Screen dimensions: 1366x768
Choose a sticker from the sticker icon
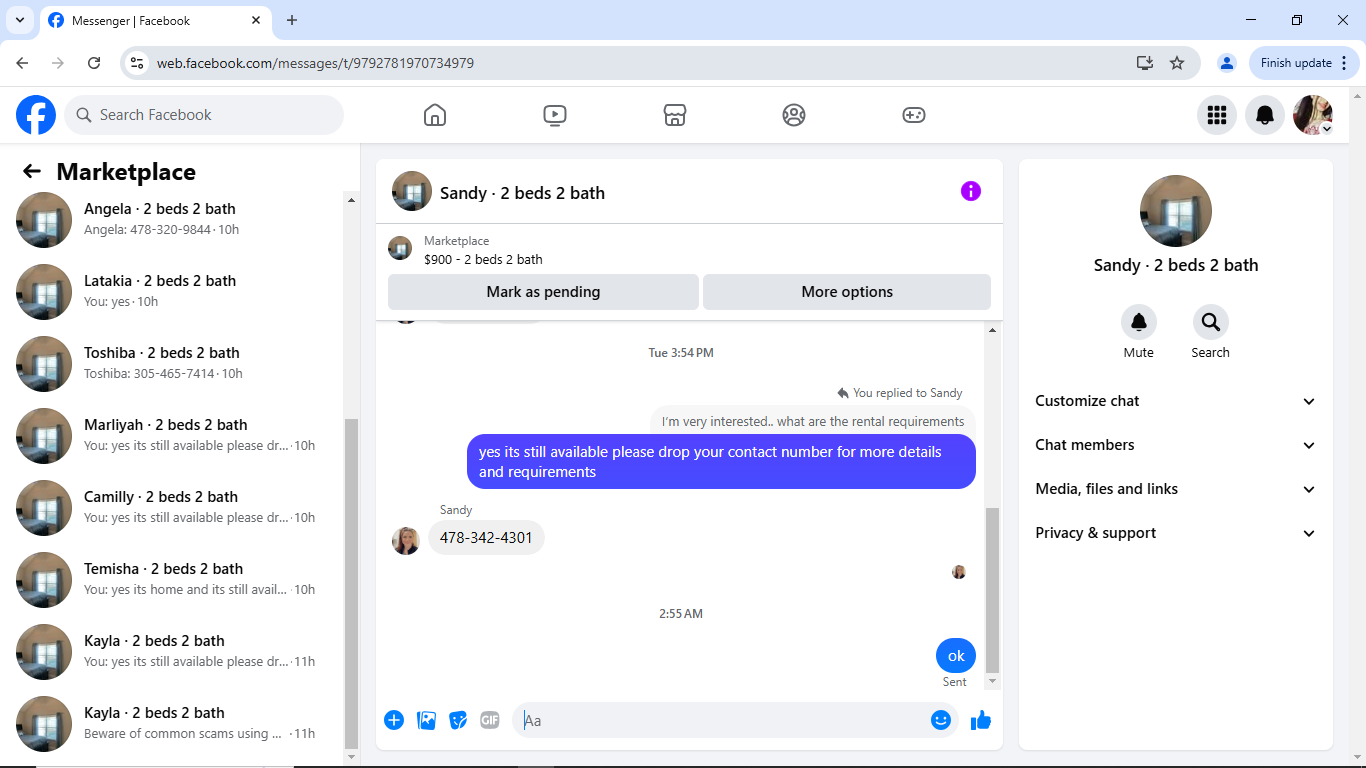click(x=458, y=720)
